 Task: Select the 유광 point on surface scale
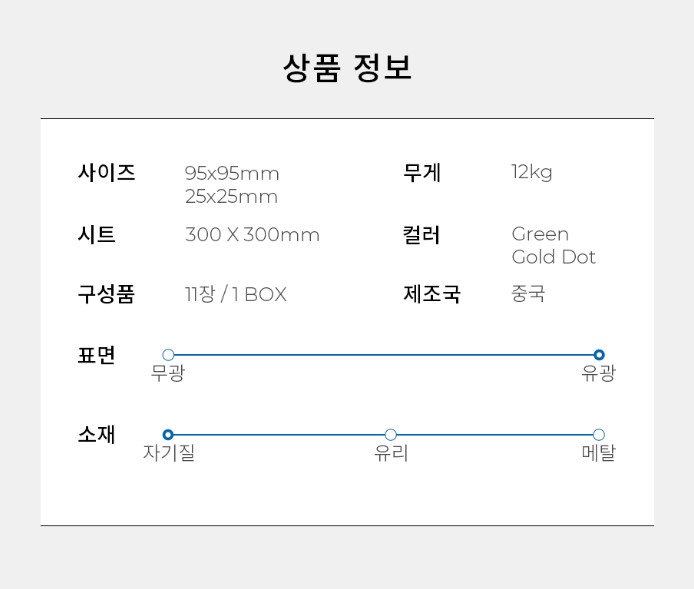599,355
